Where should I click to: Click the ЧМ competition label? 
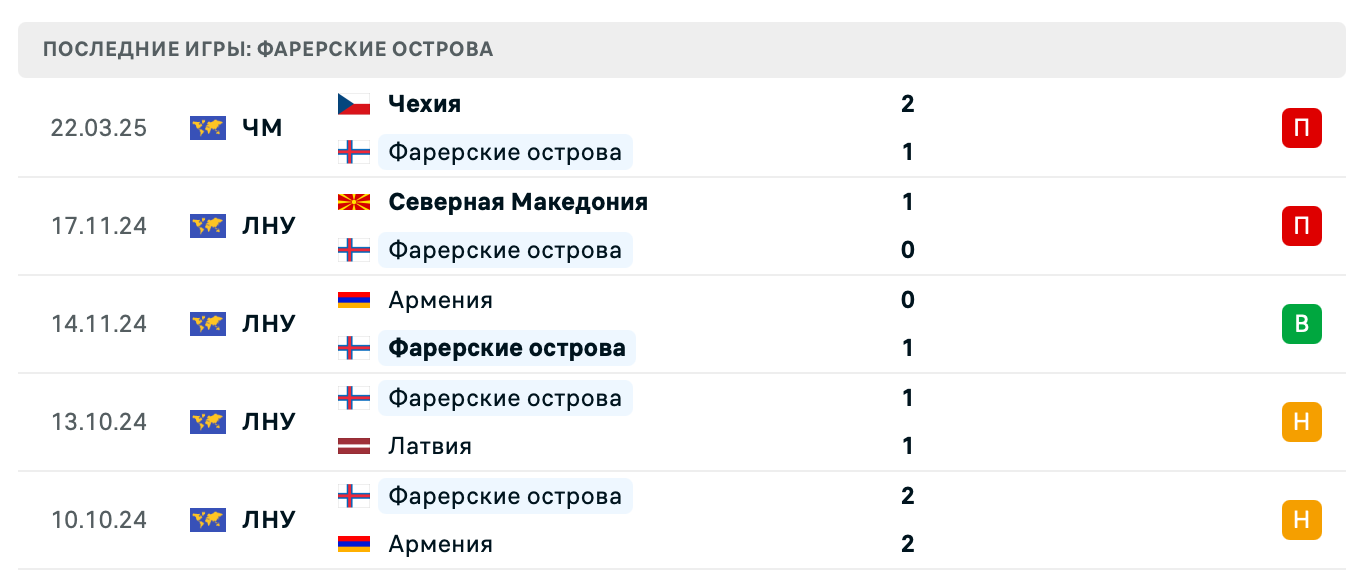(266, 128)
